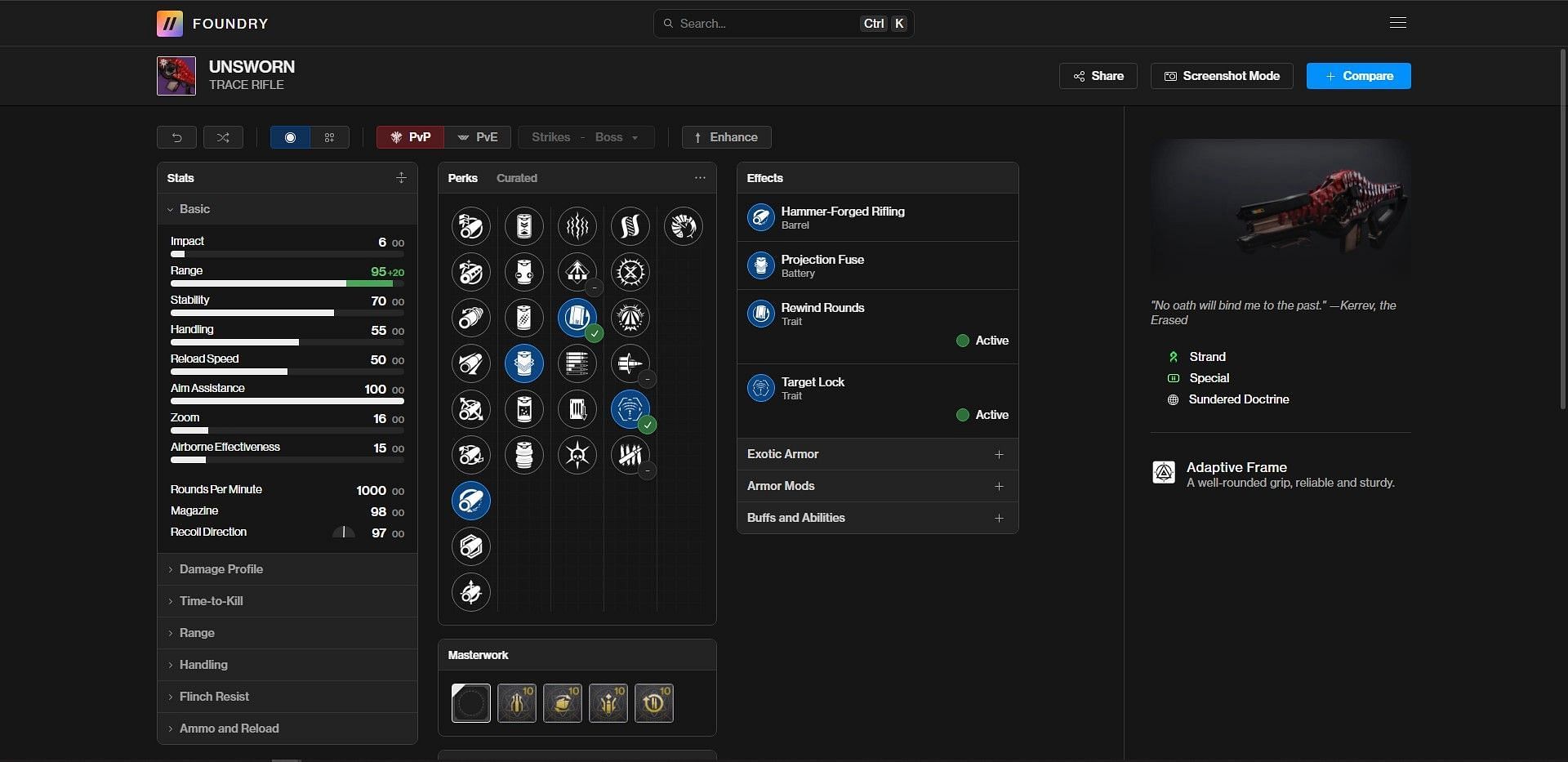Expand the Flinch Resist section
Image resolution: width=1568 pixels, height=762 pixels.
coord(287,697)
